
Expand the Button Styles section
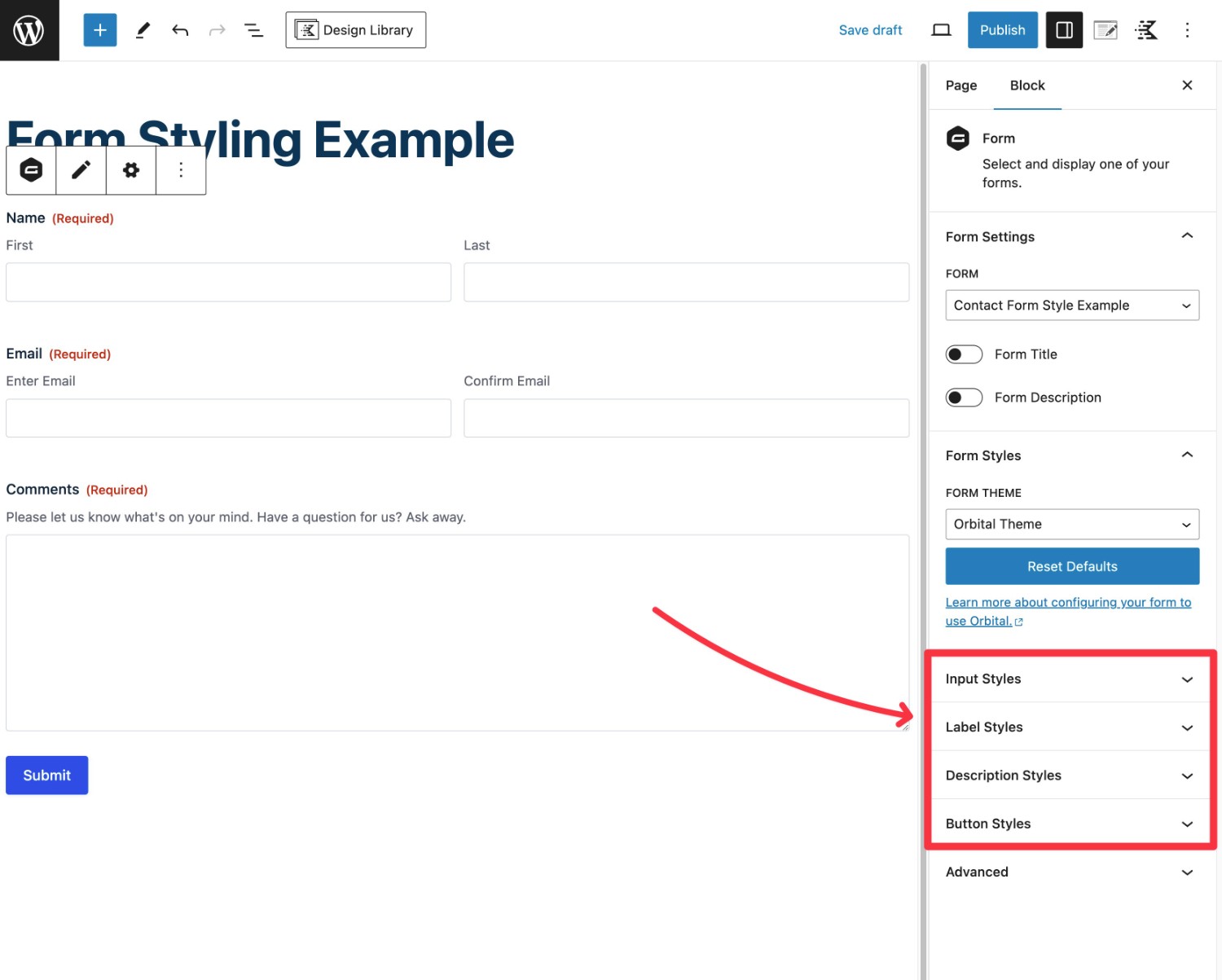1070,824
